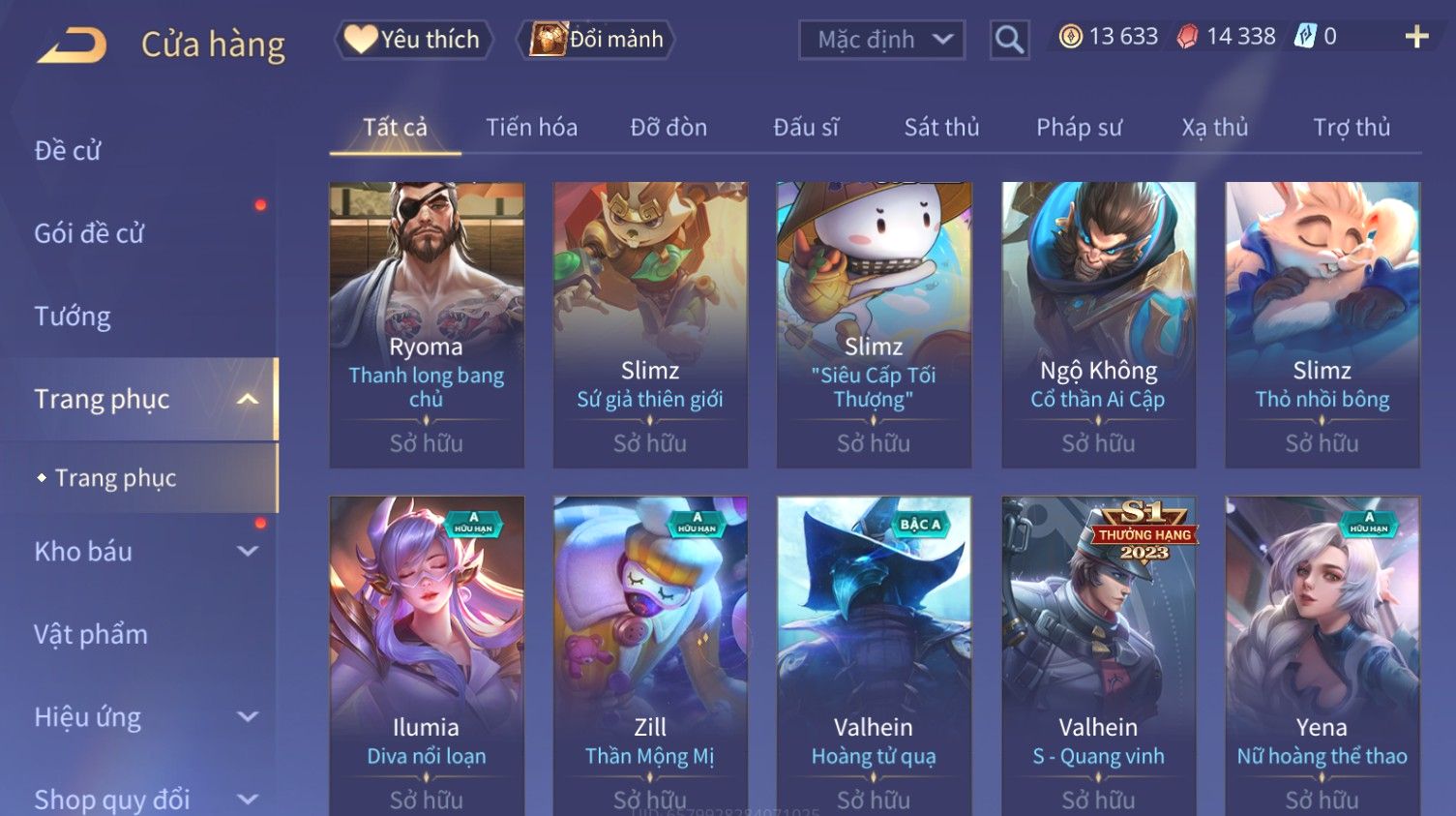Click the red ruby currency icon
Screen dimensions: 1456x816
[1187, 37]
